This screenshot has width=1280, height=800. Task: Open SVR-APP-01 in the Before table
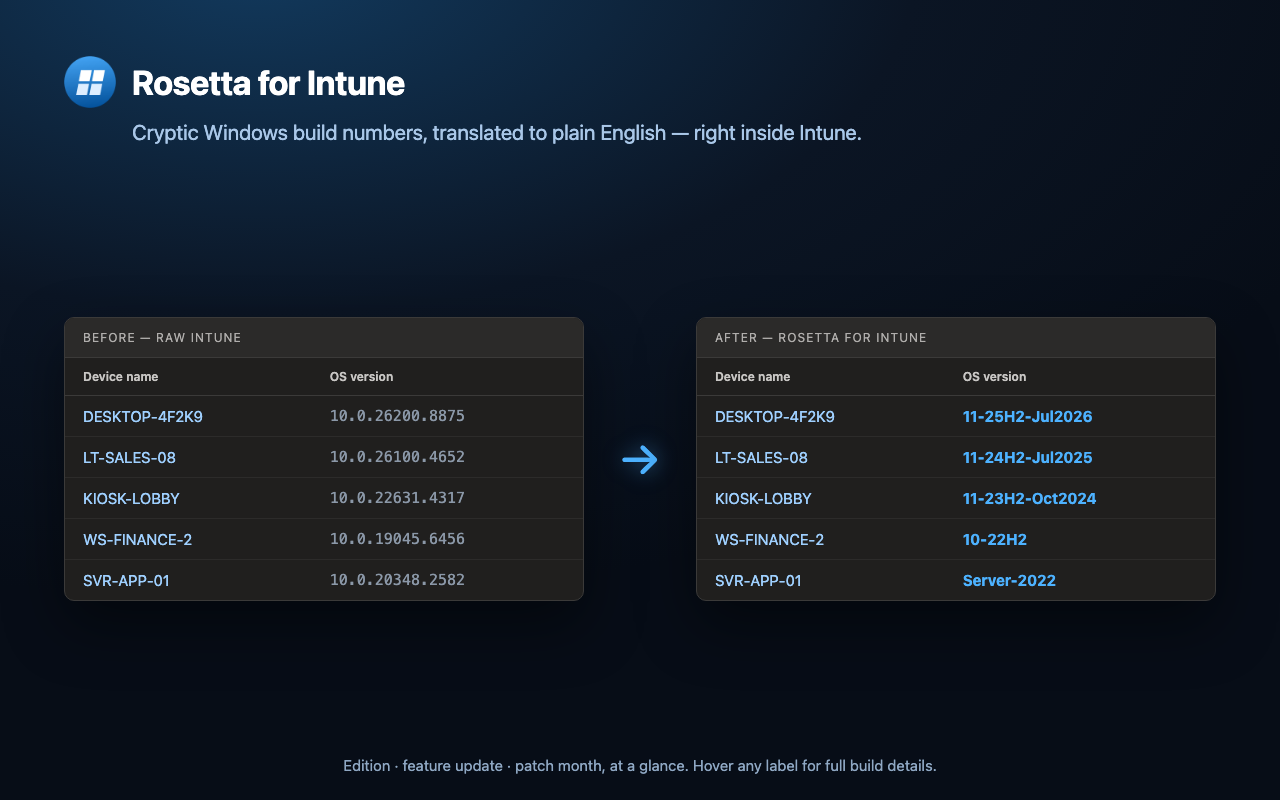126,580
